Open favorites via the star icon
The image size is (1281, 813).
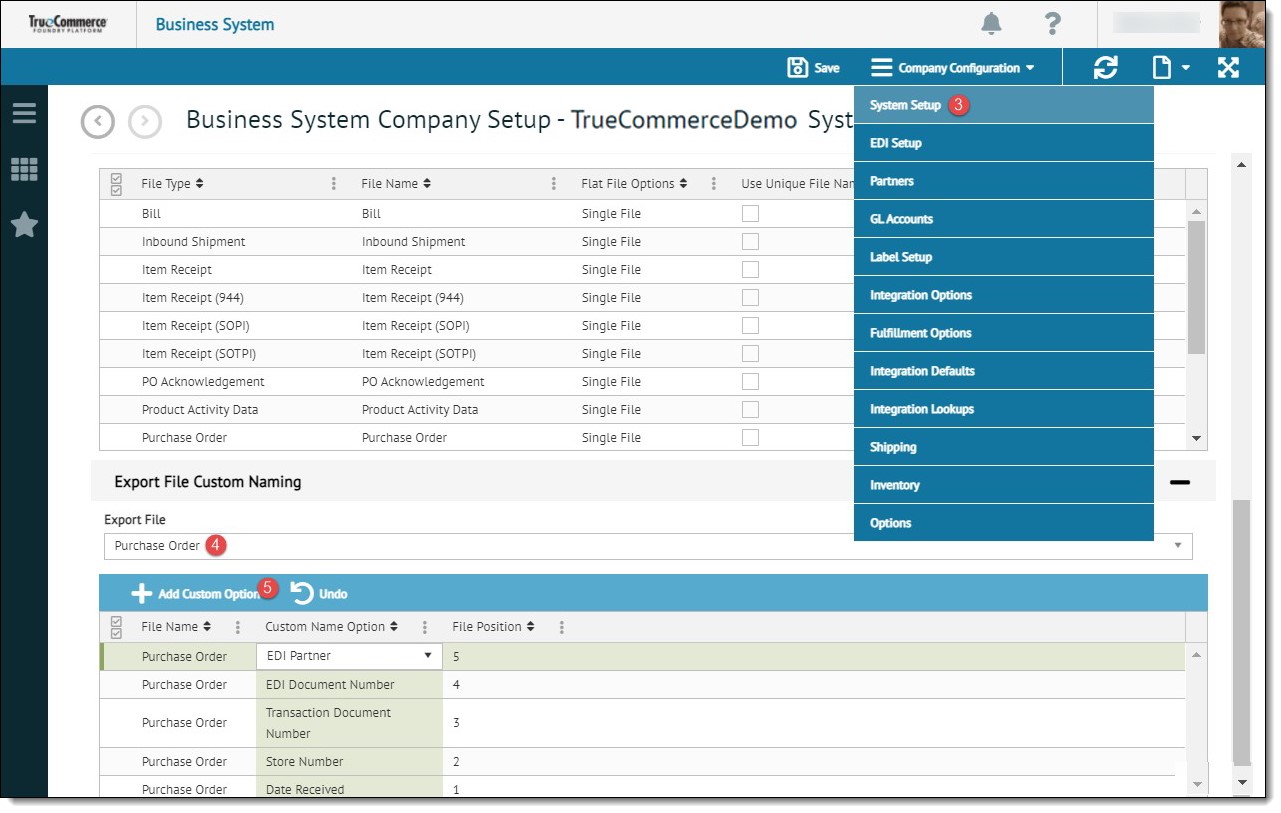pyautogui.click(x=24, y=224)
